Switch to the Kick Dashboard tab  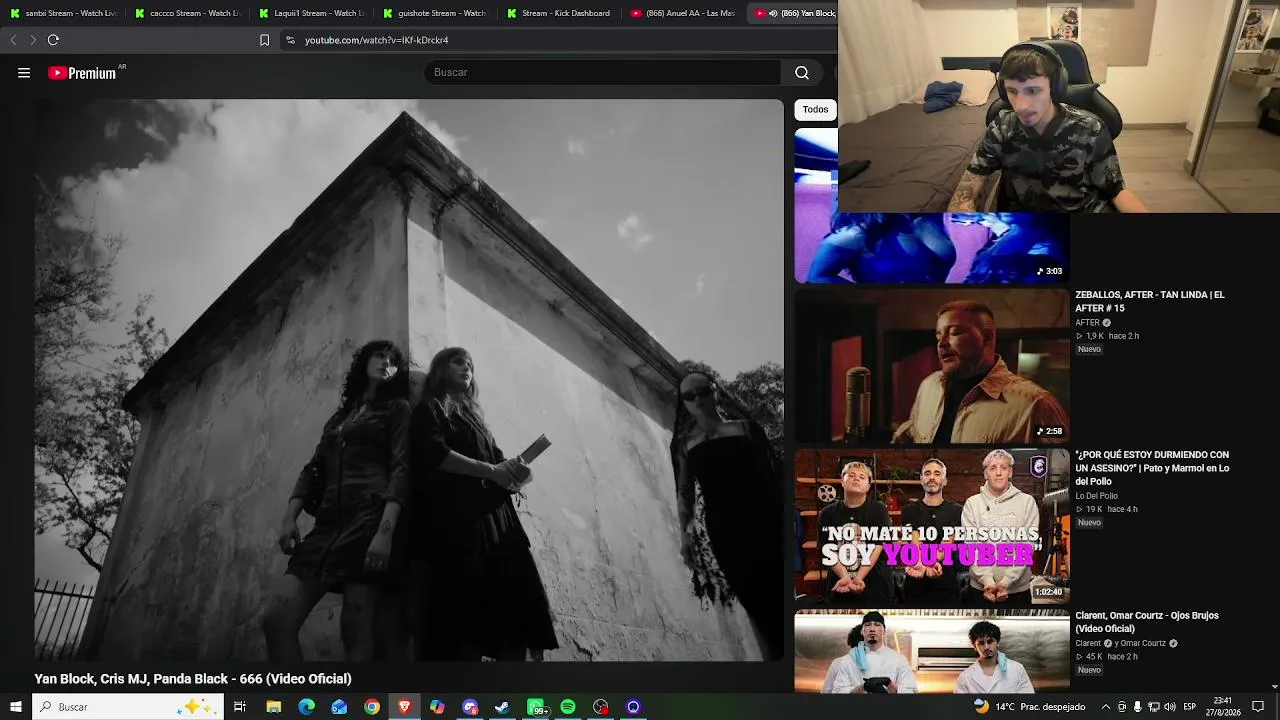coord(559,13)
